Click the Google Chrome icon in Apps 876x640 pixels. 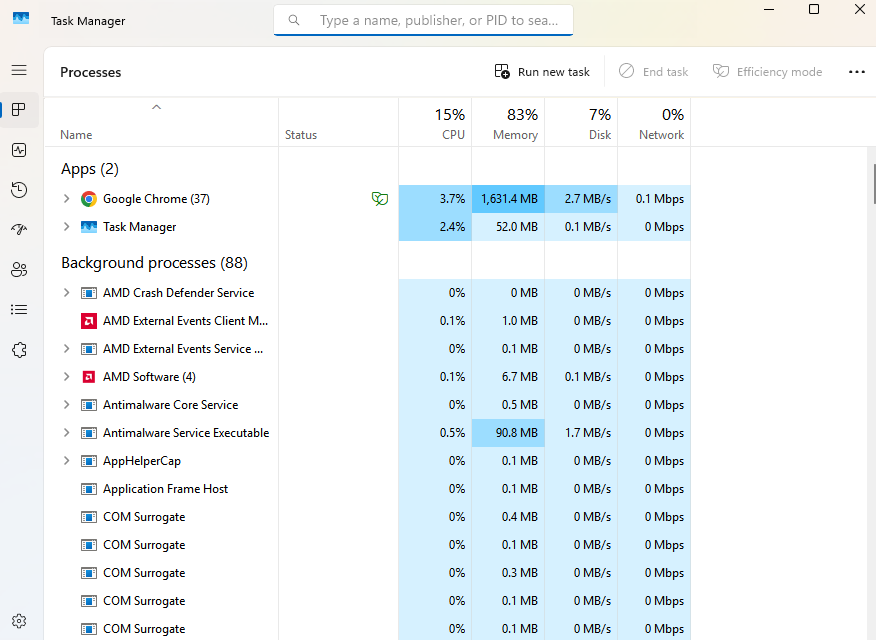tap(89, 199)
